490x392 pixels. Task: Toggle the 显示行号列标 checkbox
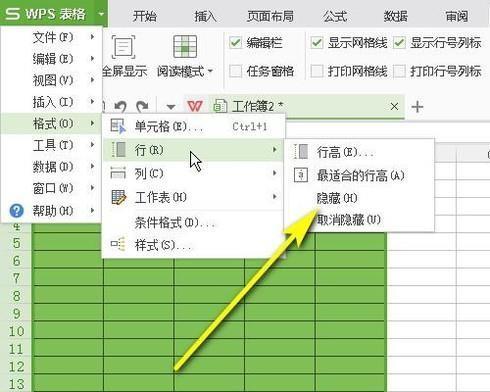(399, 42)
